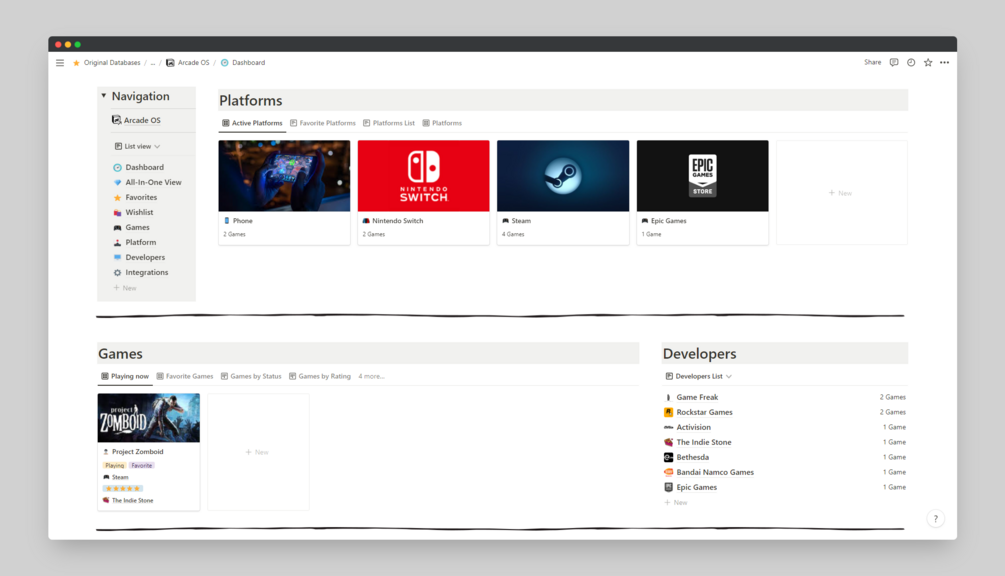Viewport: 1005px width, 576px height.
Task: Click the Epic Games developer list icon
Action: coord(669,487)
